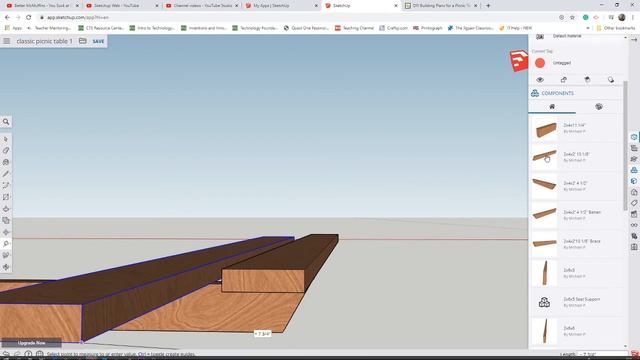Select the Offset tool in left toolbar
This screenshot has width=640, height=360.
pyautogui.click(x=6, y=220)
